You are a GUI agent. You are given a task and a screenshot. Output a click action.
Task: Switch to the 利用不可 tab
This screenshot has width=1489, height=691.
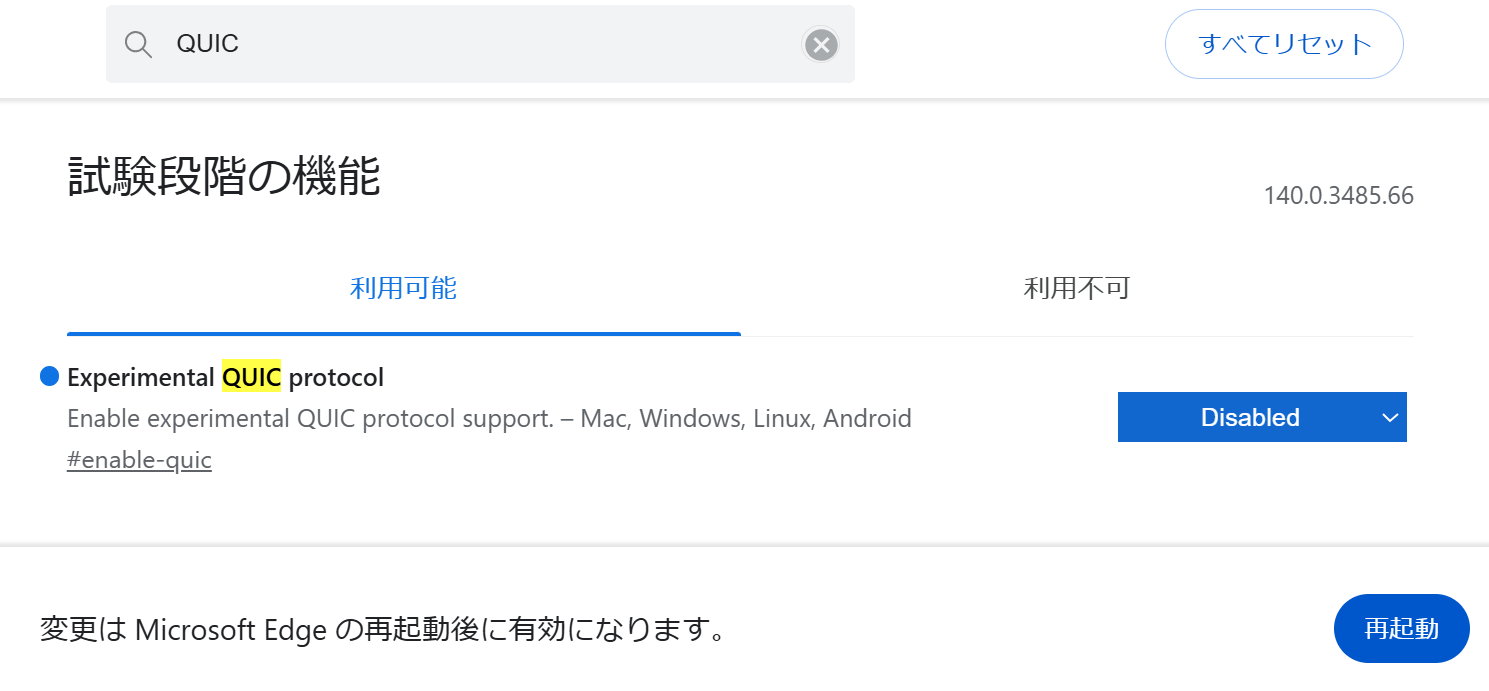(1077, 289)
